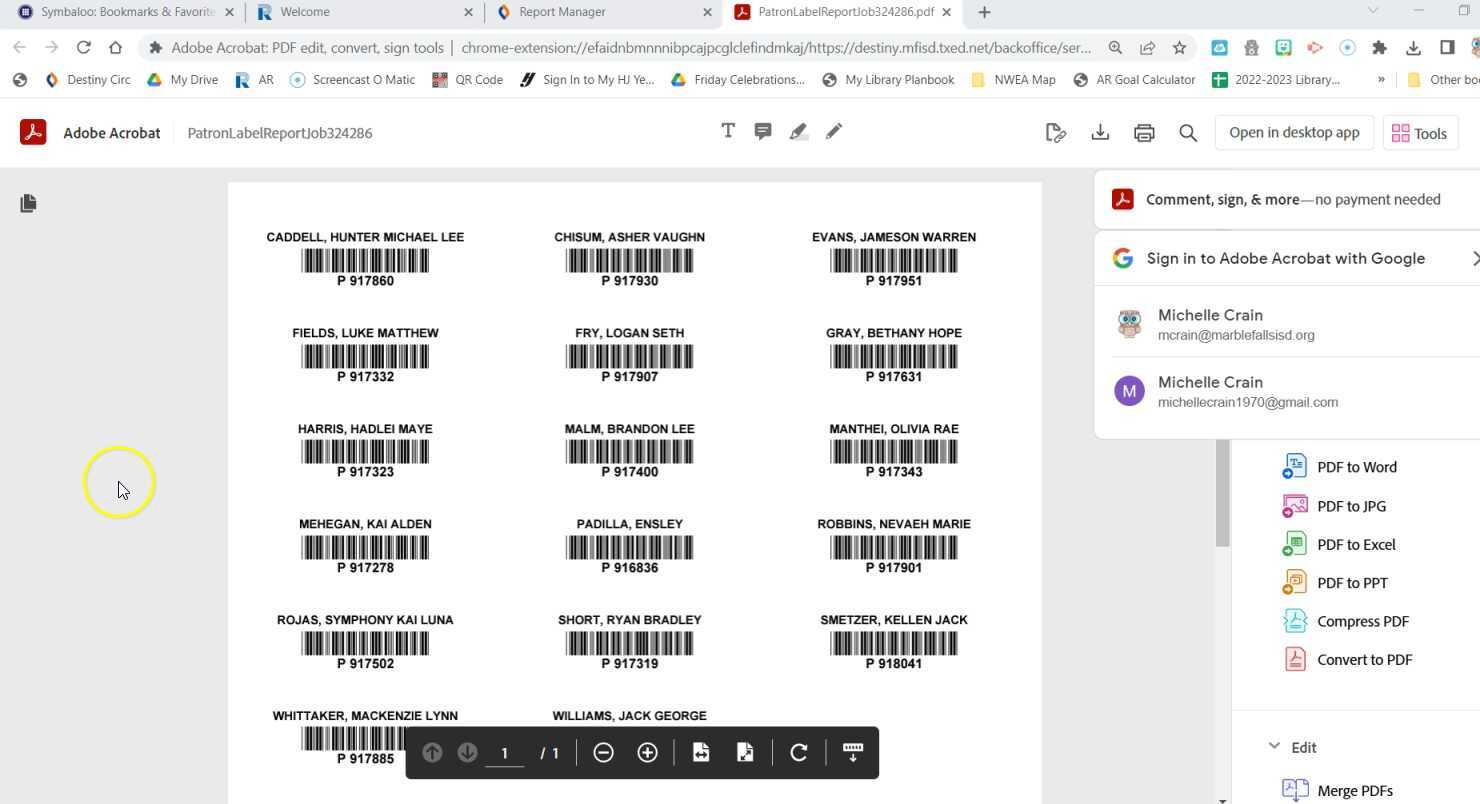Open the document search

[x=1188, y=132]
